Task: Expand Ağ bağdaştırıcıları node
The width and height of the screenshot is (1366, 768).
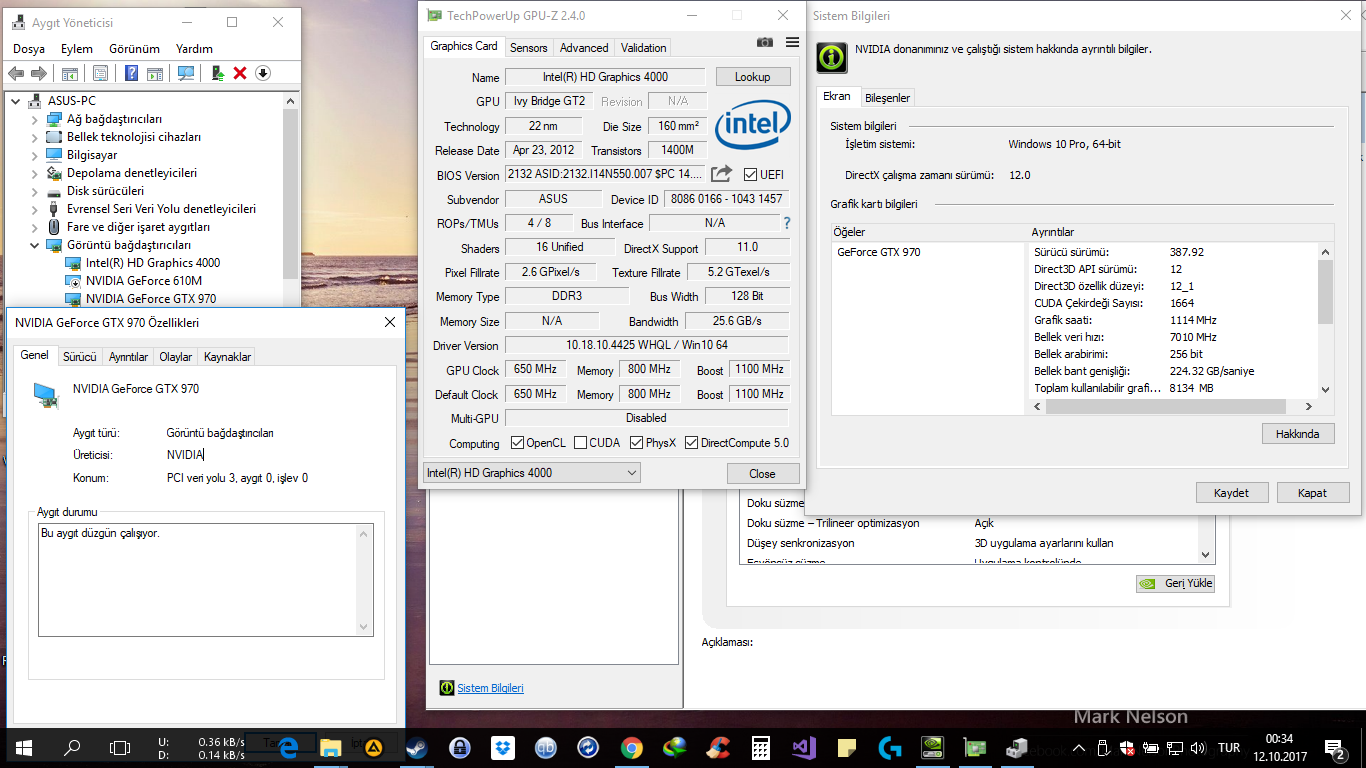Action: click(34, 119)
